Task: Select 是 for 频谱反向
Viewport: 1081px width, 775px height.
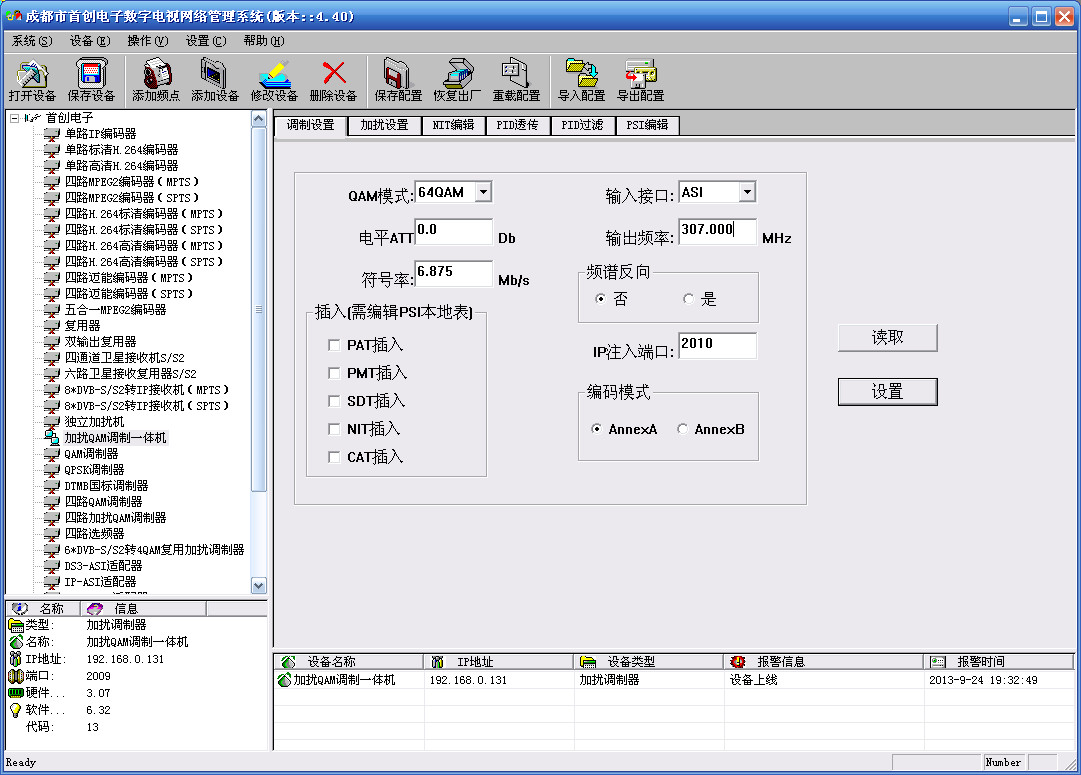Action: click(688, 299)
